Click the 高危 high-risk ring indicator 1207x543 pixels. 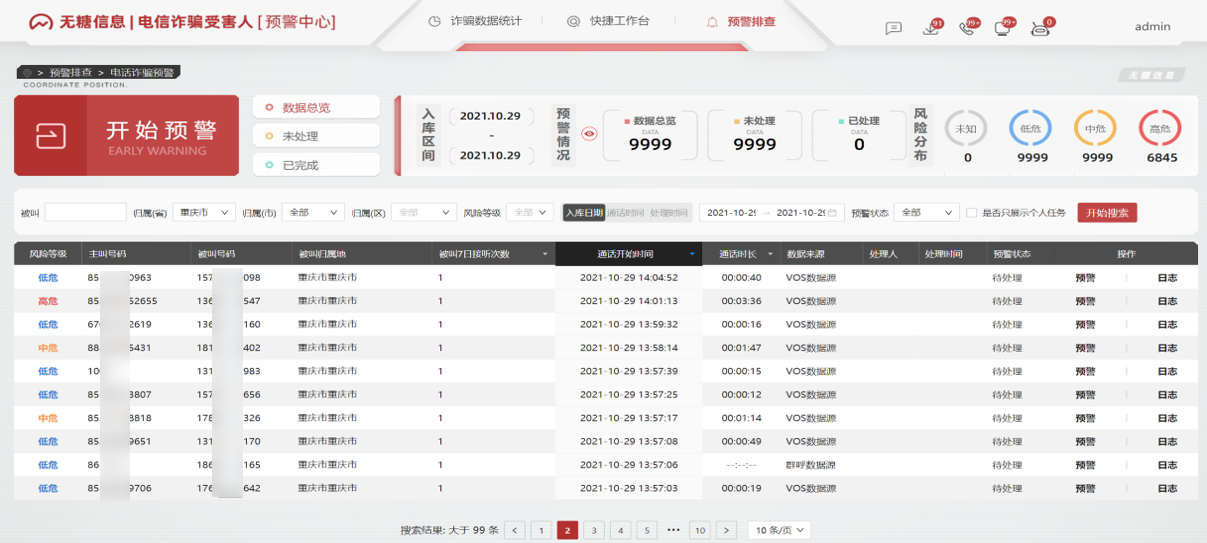coord(1160,128)
